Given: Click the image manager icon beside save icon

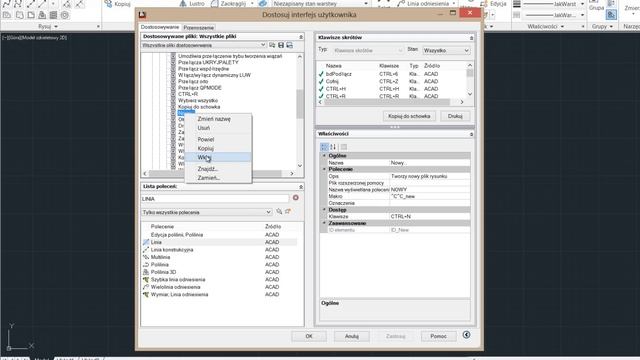Looking at the screenshot, I should point(289,45).
